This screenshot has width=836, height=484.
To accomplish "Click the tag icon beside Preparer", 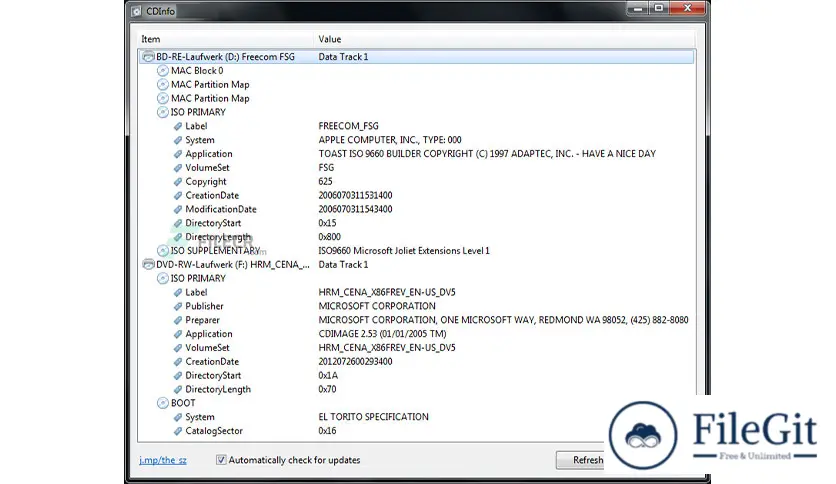I will 178,320.
